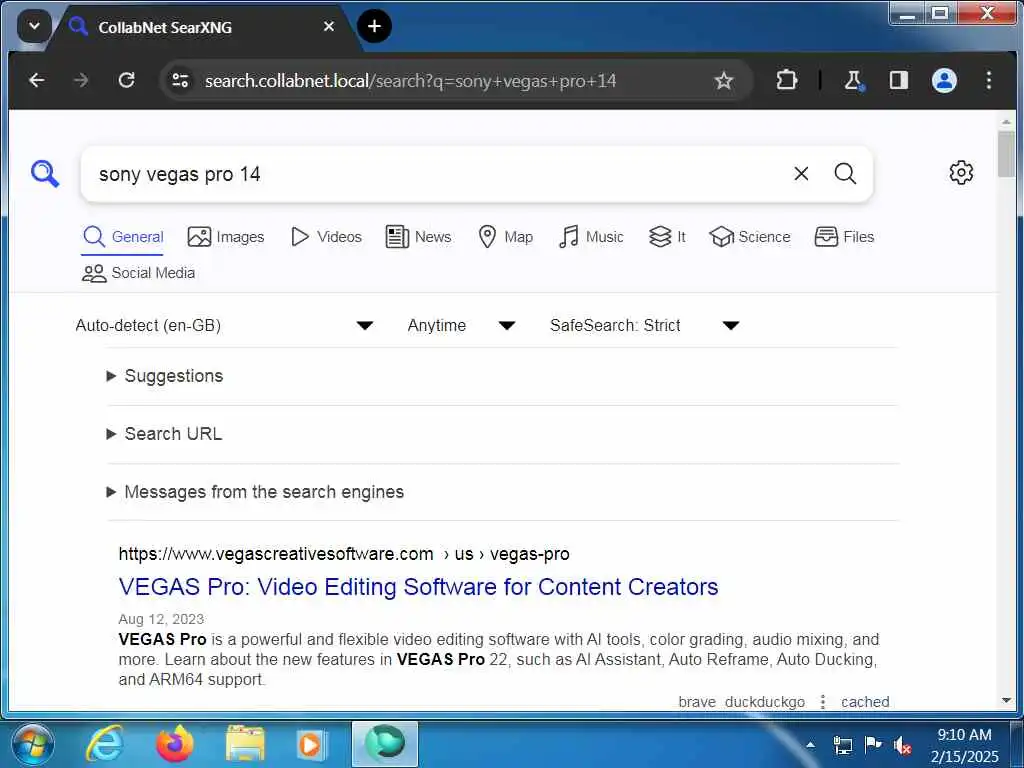Viewport: 1024px width, 768px height.
Task: Open the tab search dropdown arrow
Action: coord(34,27)
